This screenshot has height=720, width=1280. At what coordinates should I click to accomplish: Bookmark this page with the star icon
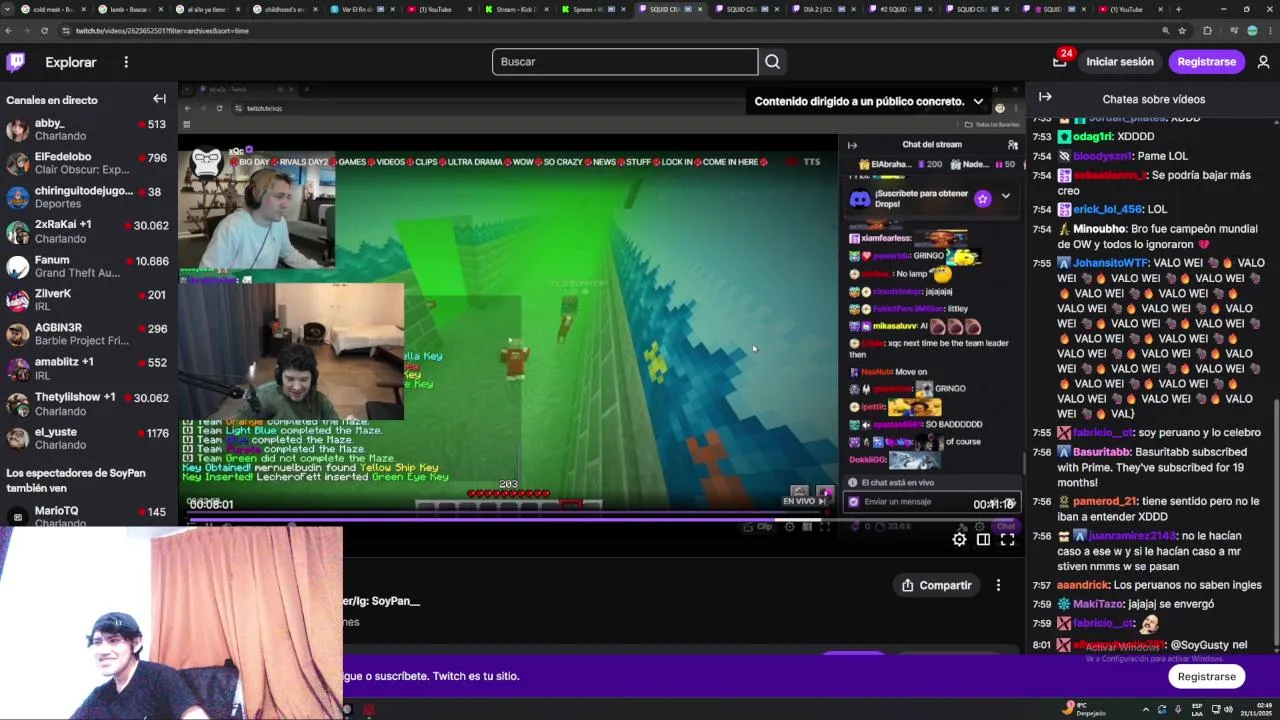point(1183,31)
